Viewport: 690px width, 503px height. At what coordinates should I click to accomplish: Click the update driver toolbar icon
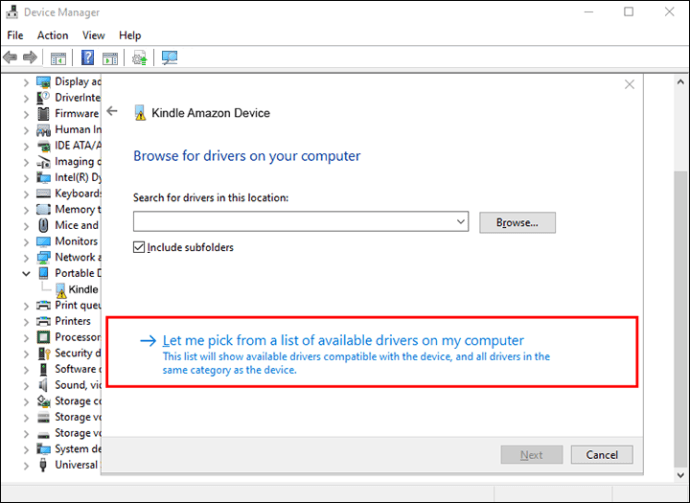click(x=139, y=58)
